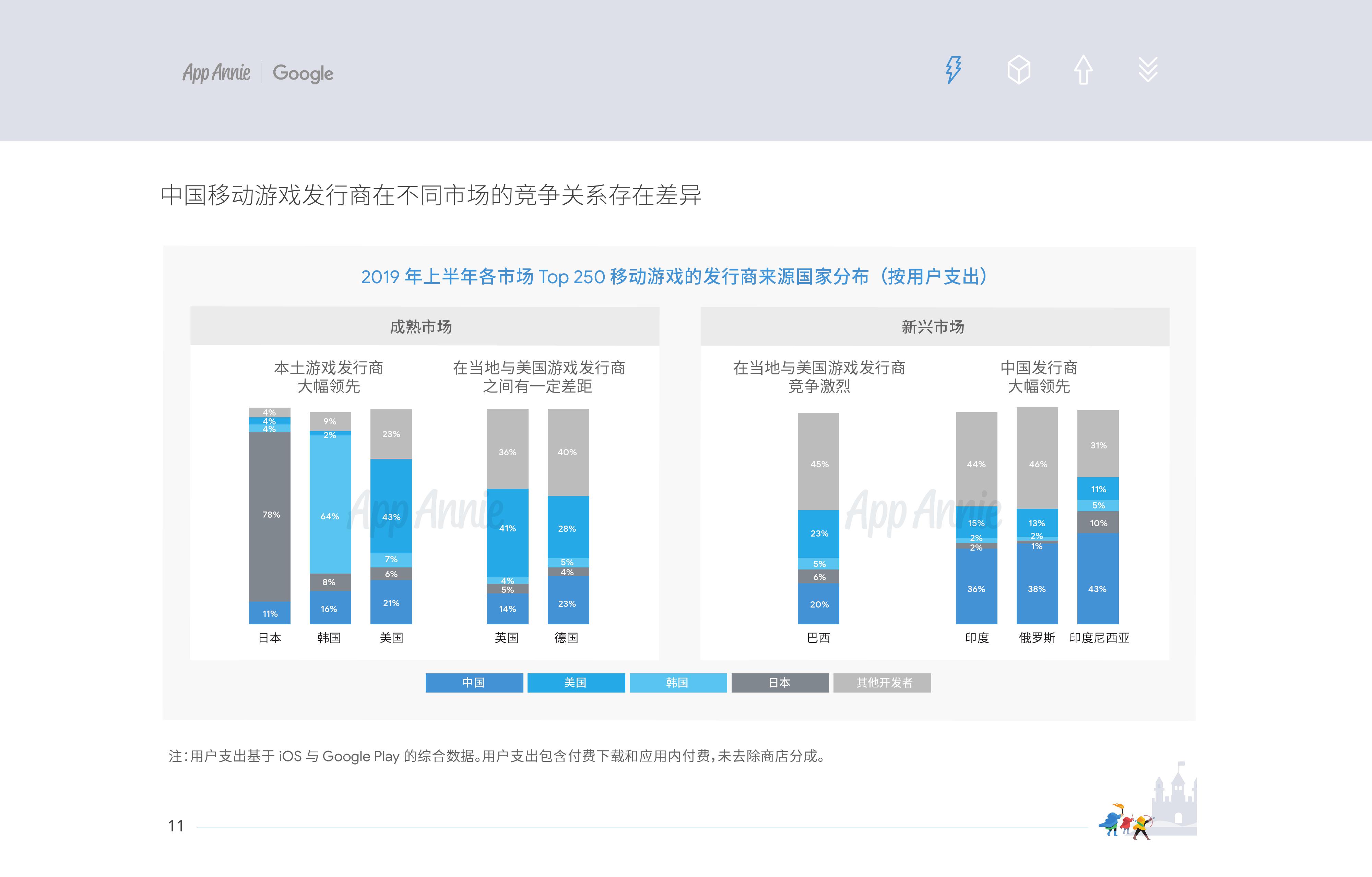Viewport: 1372px width, 877px height.
Task: Click the double chevron down icon
Action: tap(1148, 70)
